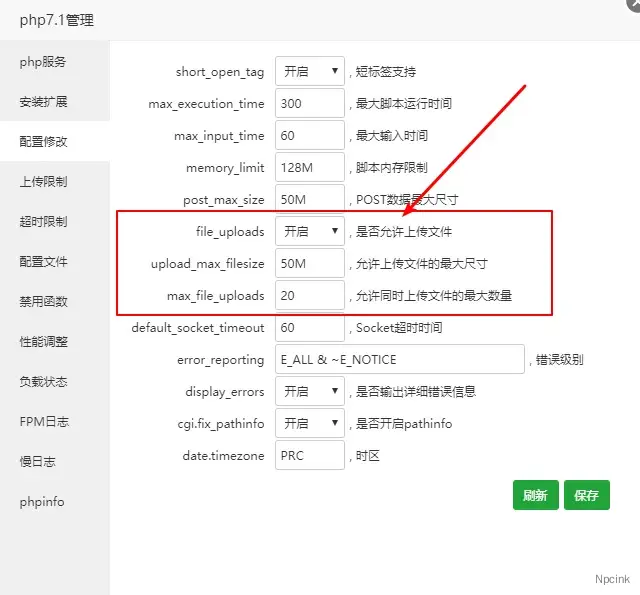The height and width of the screenshot is (595, 640).
Task: Click the error_reporting text field
Action: pyautogui.click(x=399, y=360)
